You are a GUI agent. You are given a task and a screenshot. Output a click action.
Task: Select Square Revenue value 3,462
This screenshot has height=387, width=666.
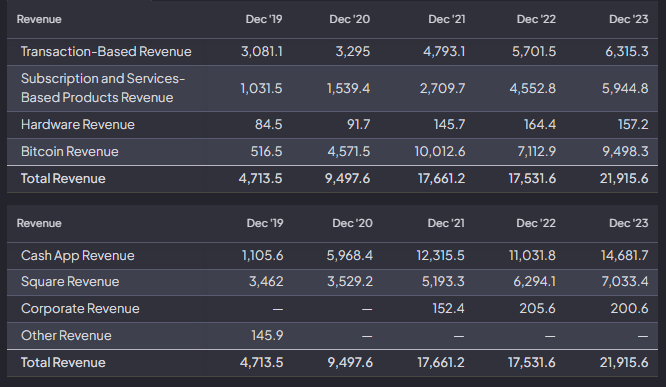tap(266, 282)
